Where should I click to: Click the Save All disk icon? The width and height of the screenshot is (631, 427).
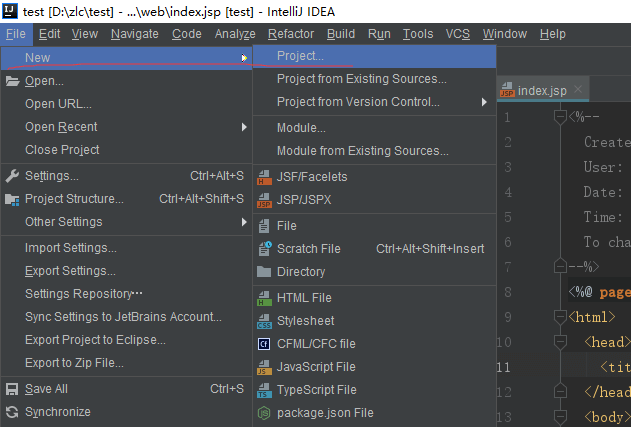tap(13, 389)
